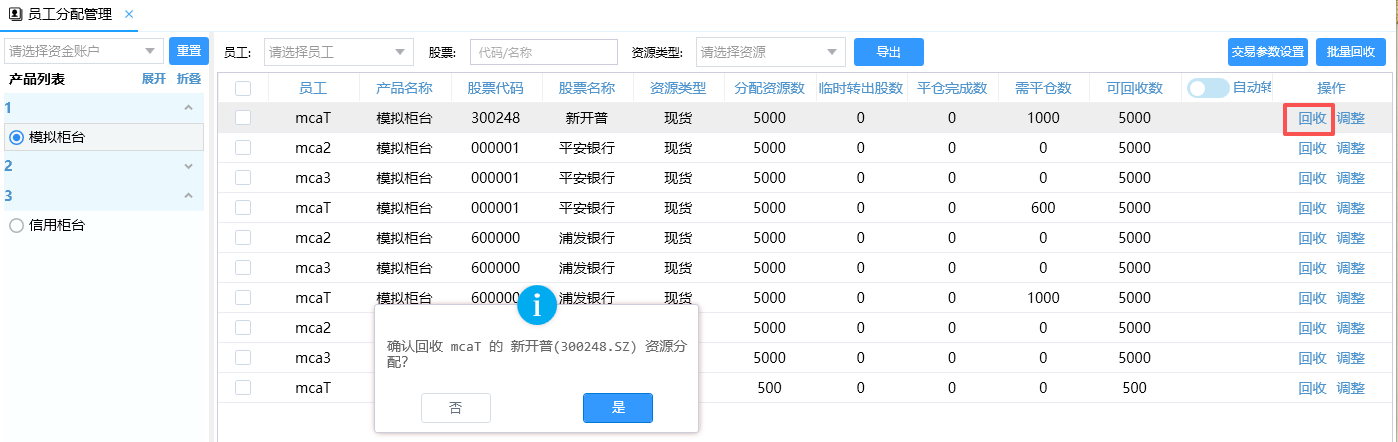Collapse product group 3

(188, 196)
